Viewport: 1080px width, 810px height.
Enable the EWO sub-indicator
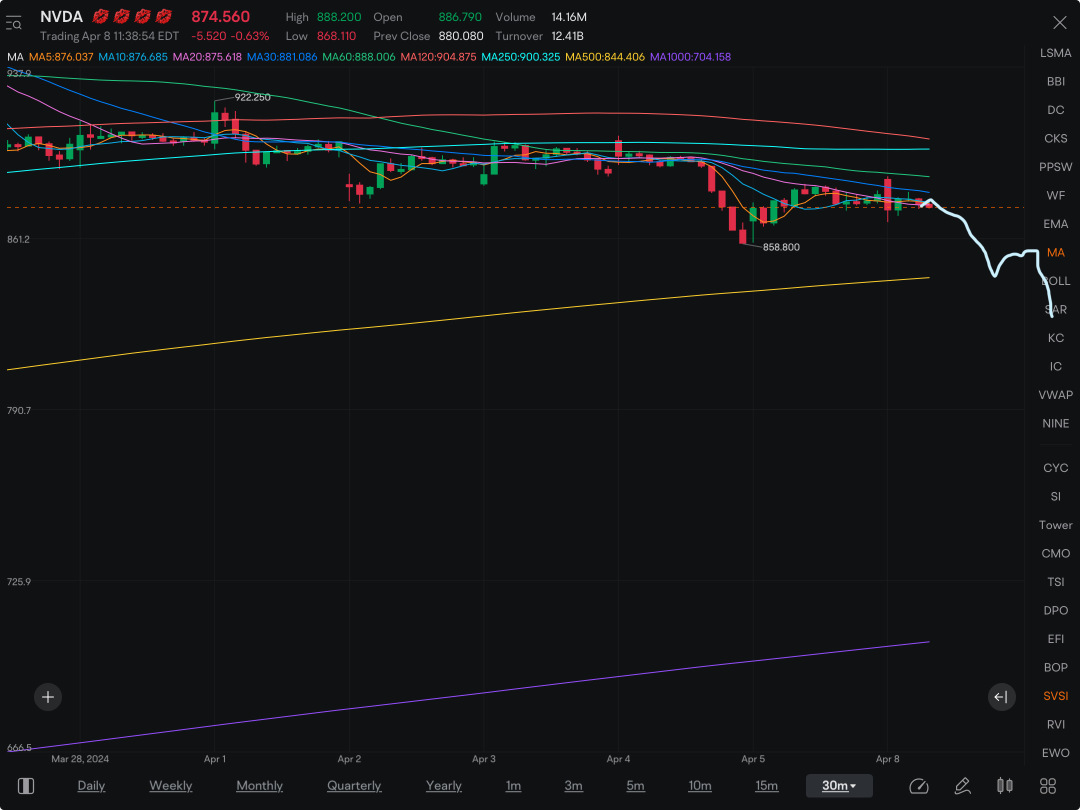point(1055,753)
